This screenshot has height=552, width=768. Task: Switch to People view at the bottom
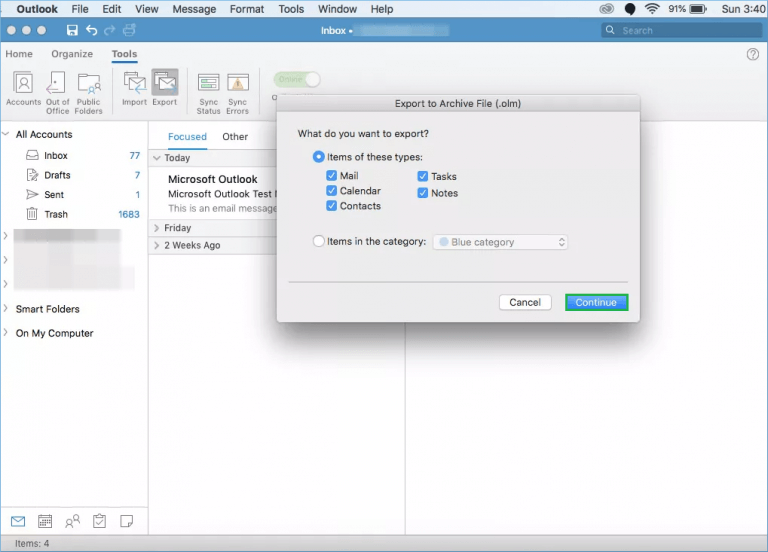pyautogui.click(x=72, y=521)
